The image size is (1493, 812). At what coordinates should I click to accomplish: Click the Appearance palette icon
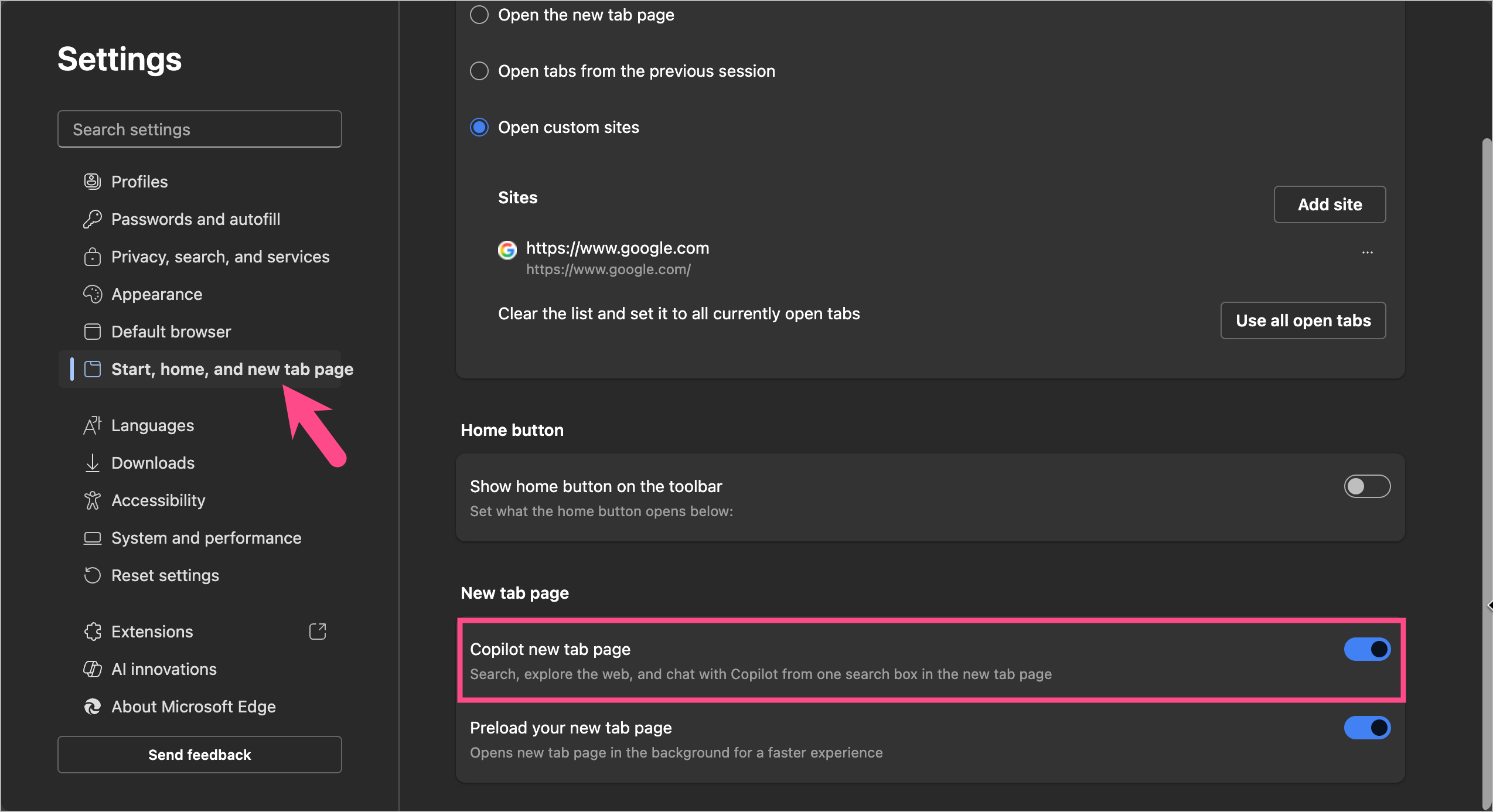coord(92,294)
